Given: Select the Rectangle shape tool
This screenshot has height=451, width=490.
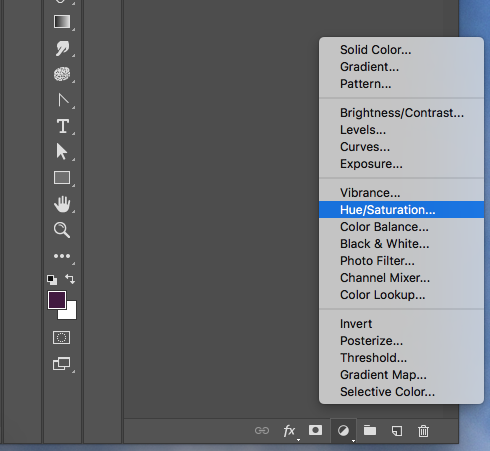Looking at the screenshot, I should click(62, 178).
